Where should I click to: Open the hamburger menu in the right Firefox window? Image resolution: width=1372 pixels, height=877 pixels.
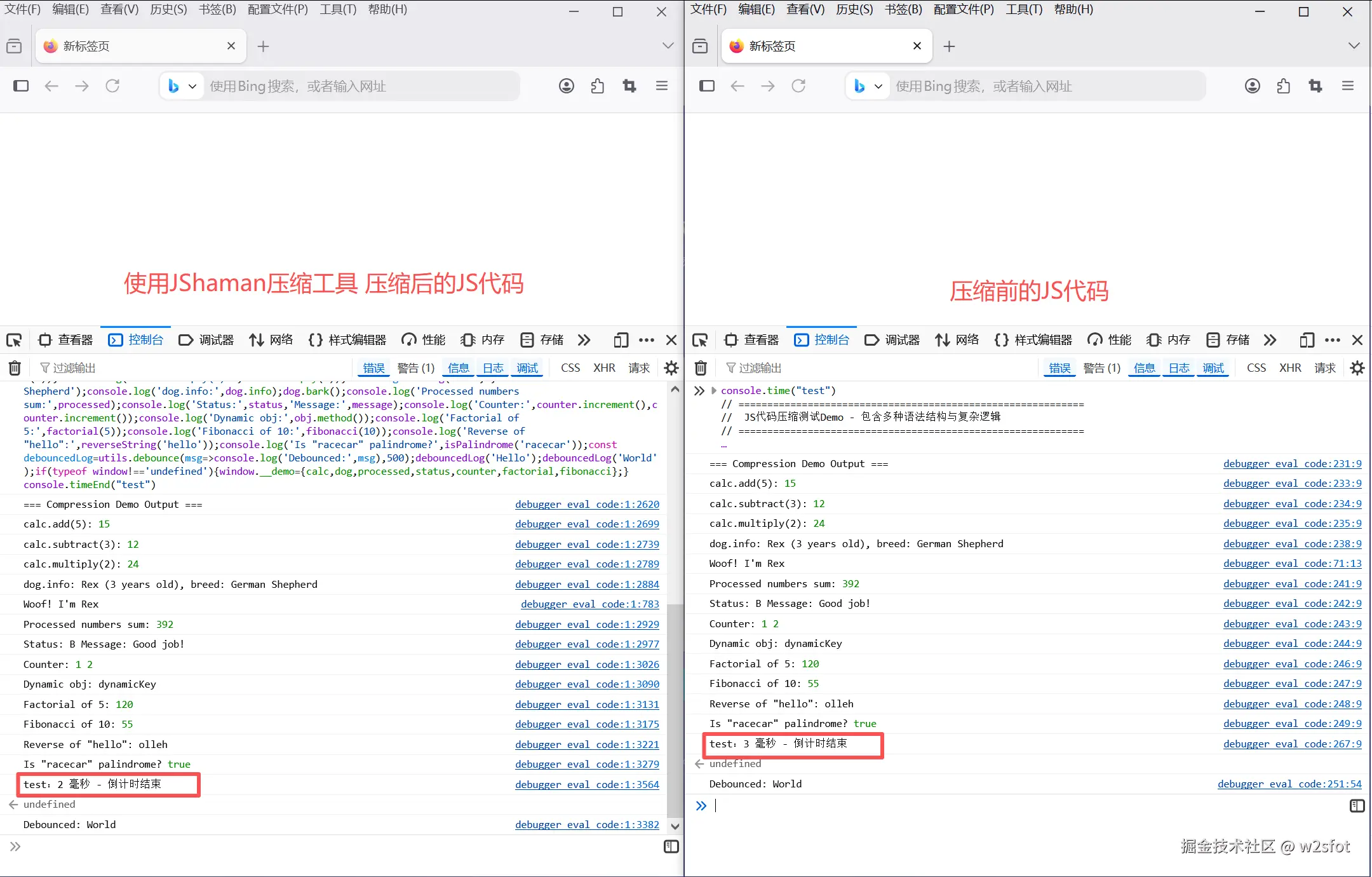1348,86
